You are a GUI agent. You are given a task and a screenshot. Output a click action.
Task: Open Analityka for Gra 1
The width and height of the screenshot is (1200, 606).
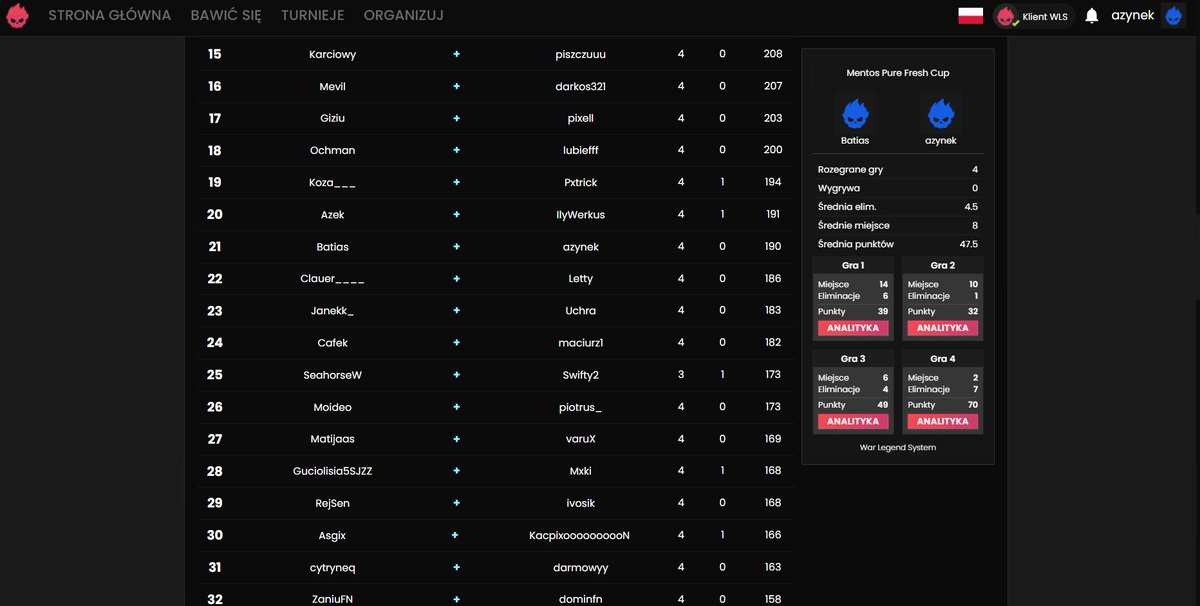[x=853, y=328]
